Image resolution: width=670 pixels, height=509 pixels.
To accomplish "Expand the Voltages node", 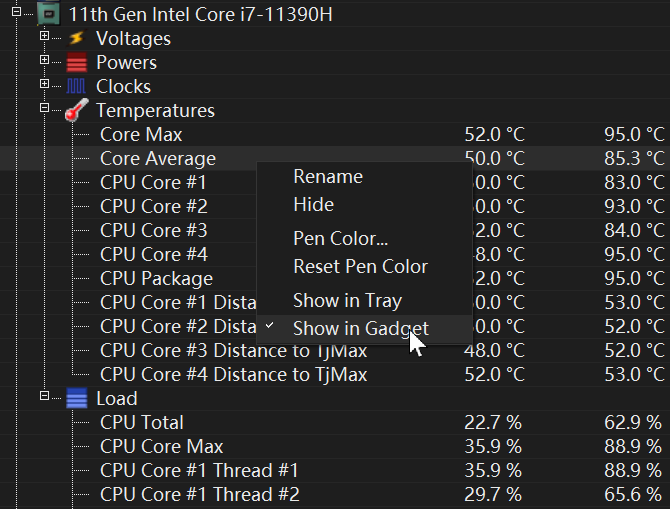I will 44,35.
